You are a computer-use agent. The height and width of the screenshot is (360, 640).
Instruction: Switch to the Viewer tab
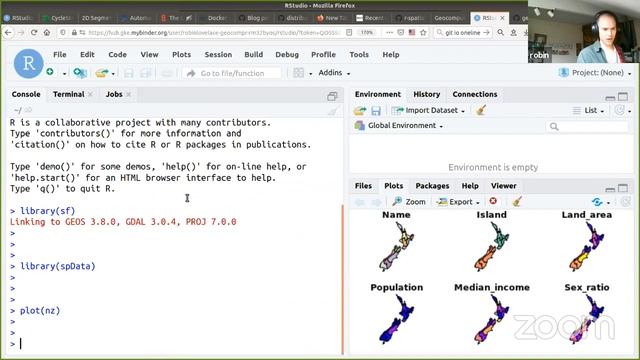(504, 186)
